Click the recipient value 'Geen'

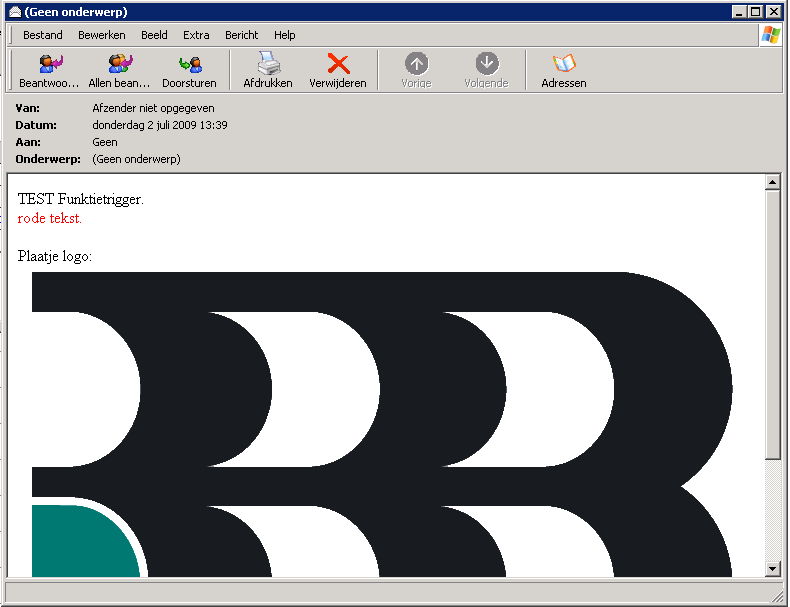click(105, 142)
